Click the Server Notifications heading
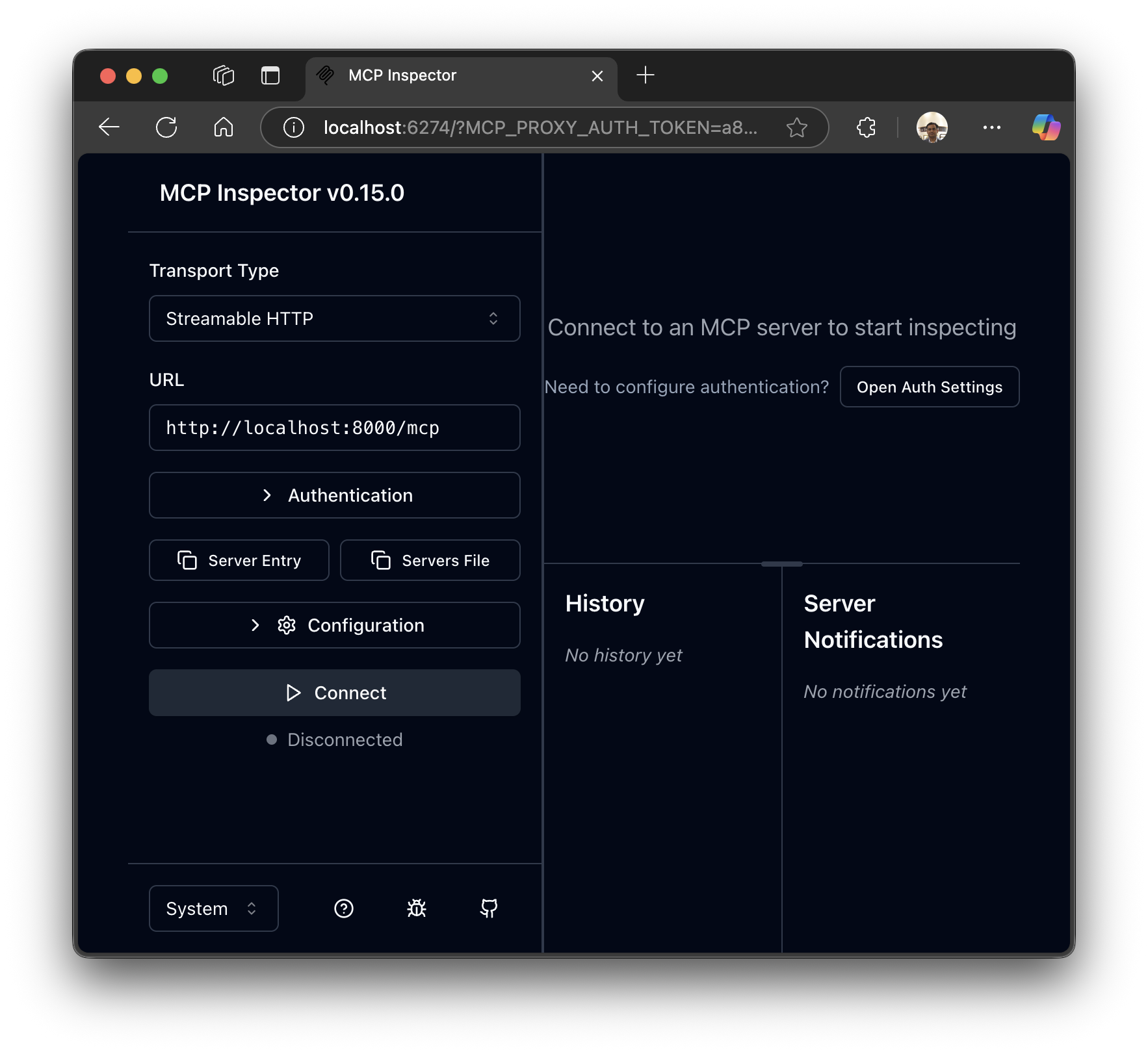The width and height of the screenshot is (1148, 1054). [x=873, y=621]
